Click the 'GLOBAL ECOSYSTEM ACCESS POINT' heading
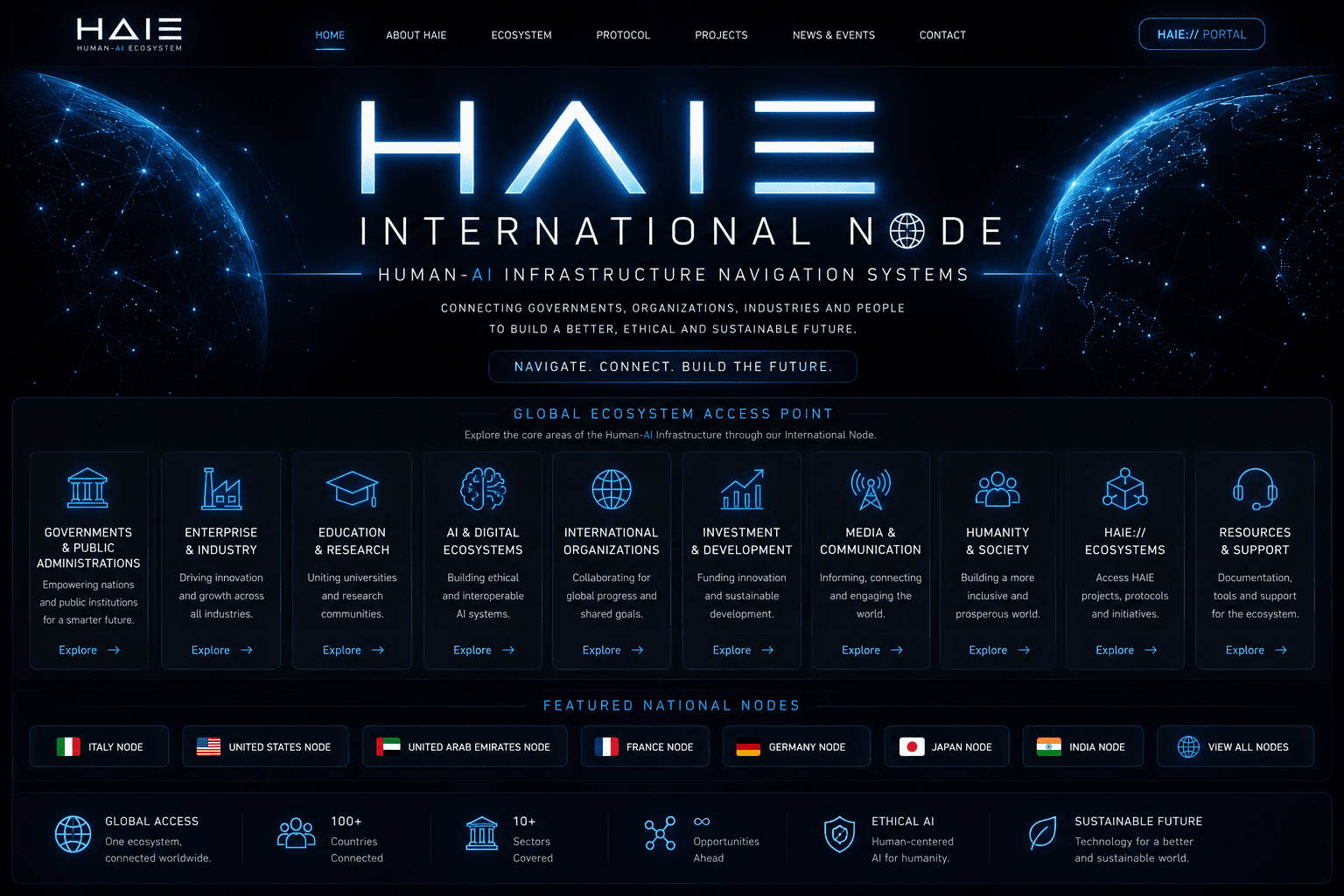Screen dimensions: 1344x896 [673, 414]
